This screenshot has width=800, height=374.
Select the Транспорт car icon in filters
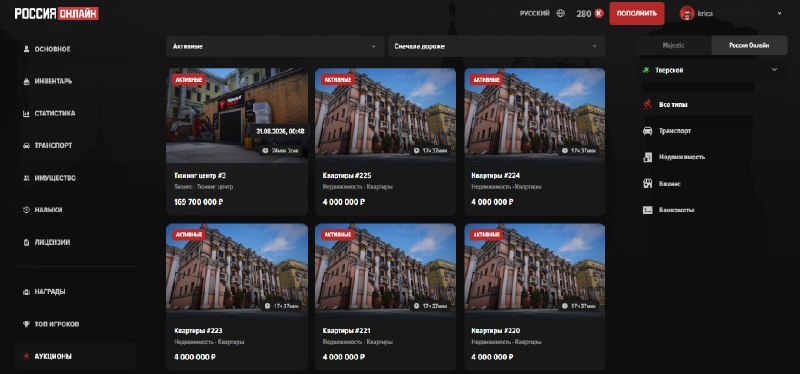(647, 131)
